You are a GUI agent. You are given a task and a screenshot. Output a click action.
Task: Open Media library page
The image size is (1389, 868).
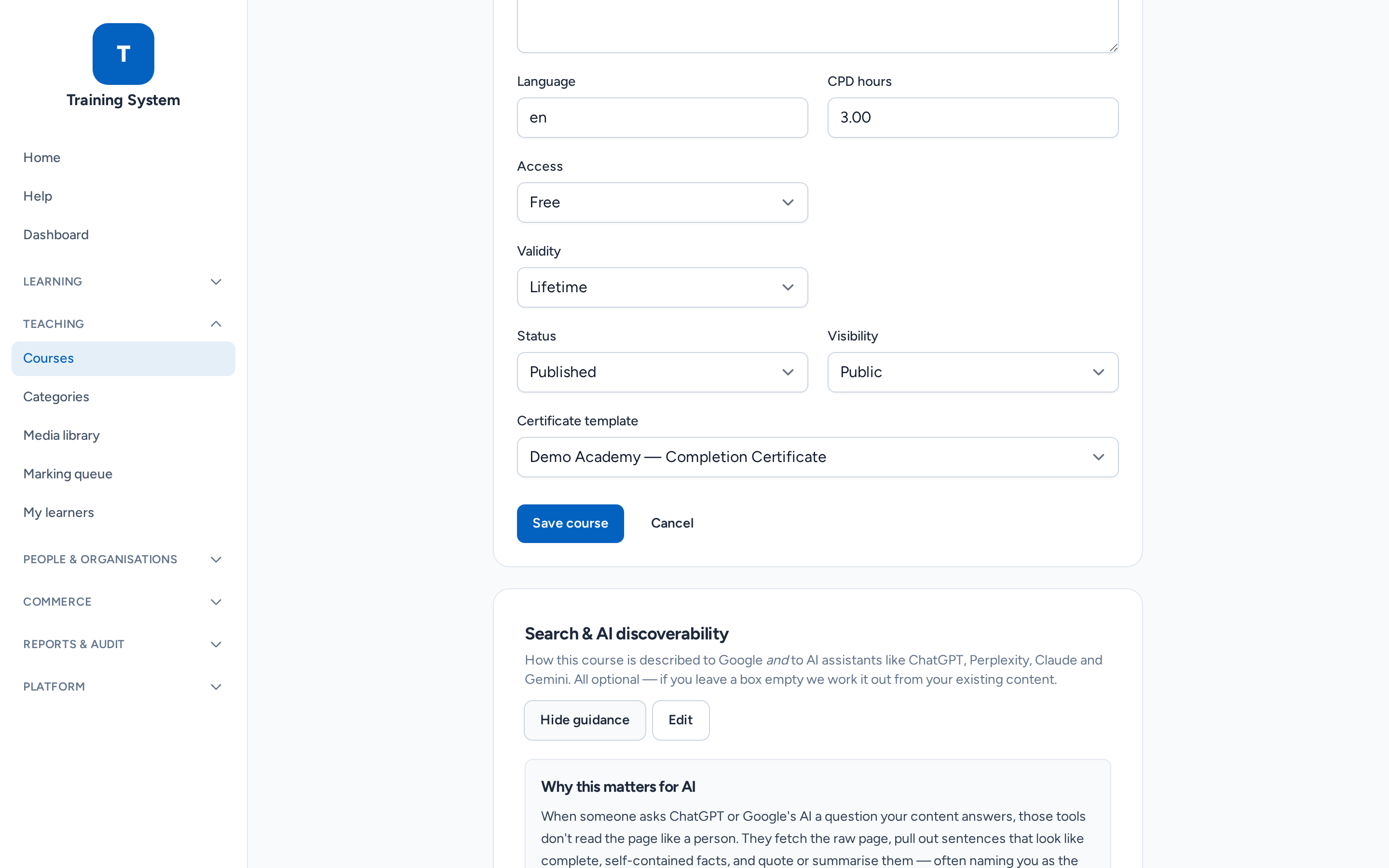click(x=61, y=435)
